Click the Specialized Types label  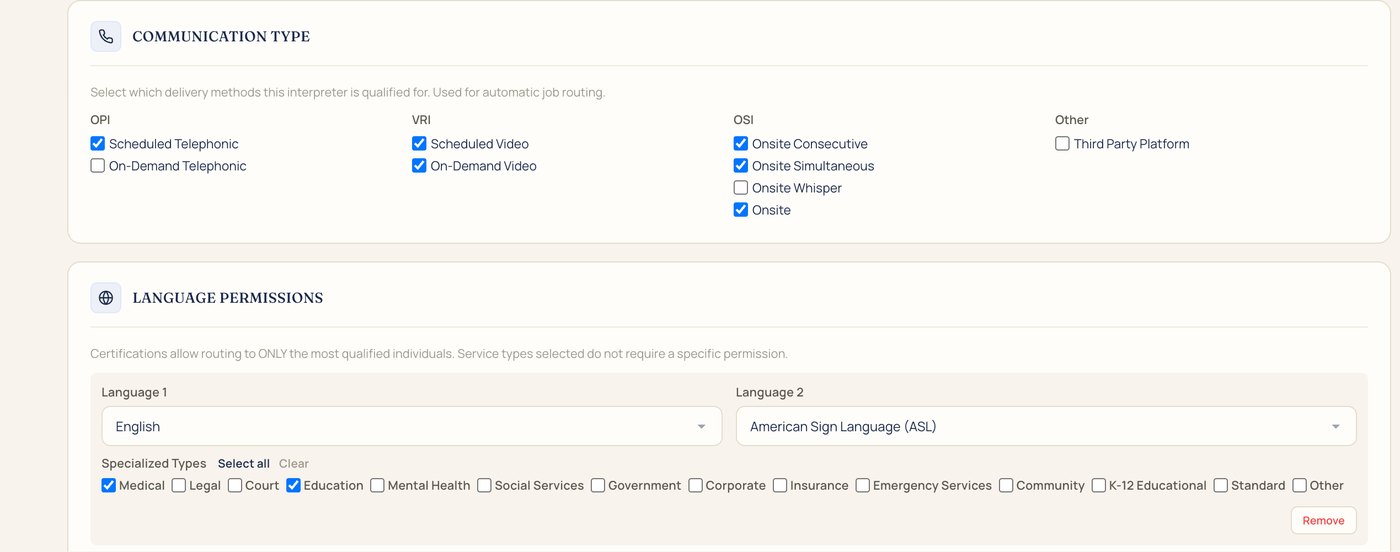154,464
